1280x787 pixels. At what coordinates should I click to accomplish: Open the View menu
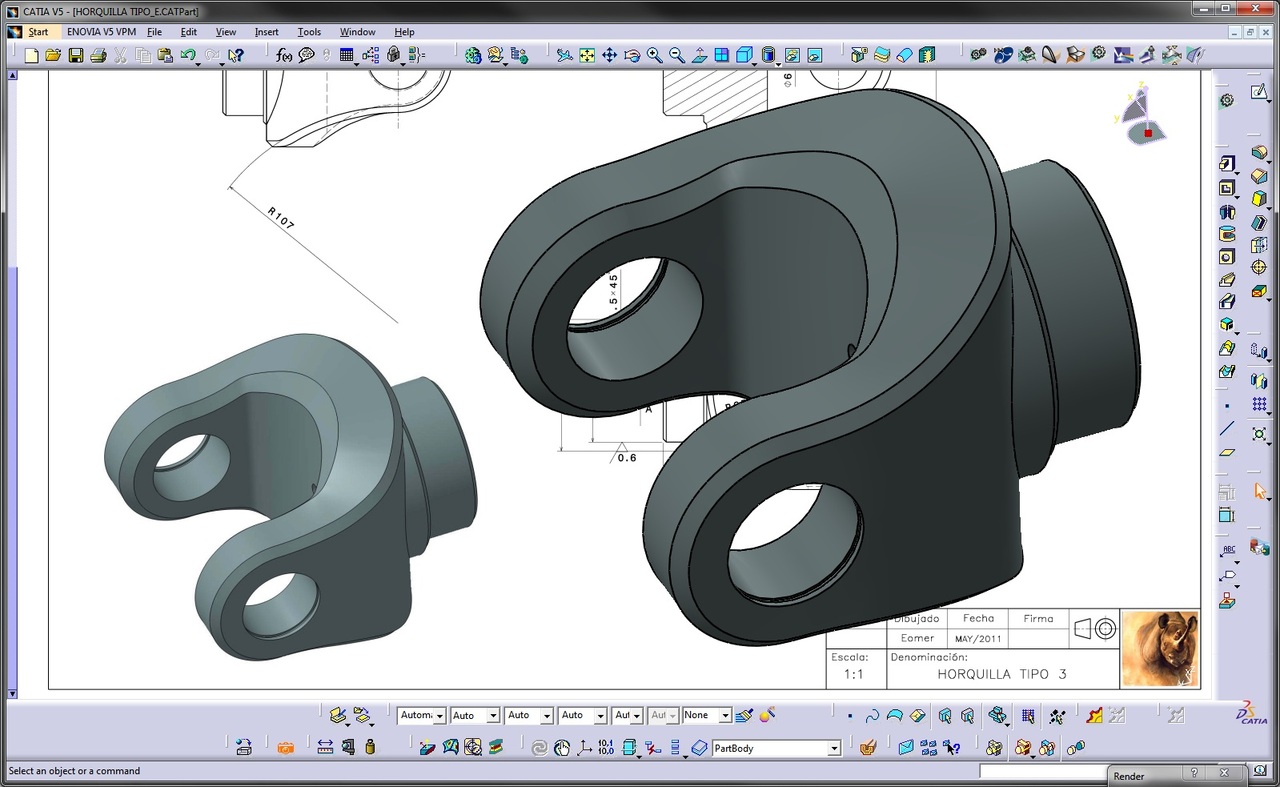(x=226, y=32)
